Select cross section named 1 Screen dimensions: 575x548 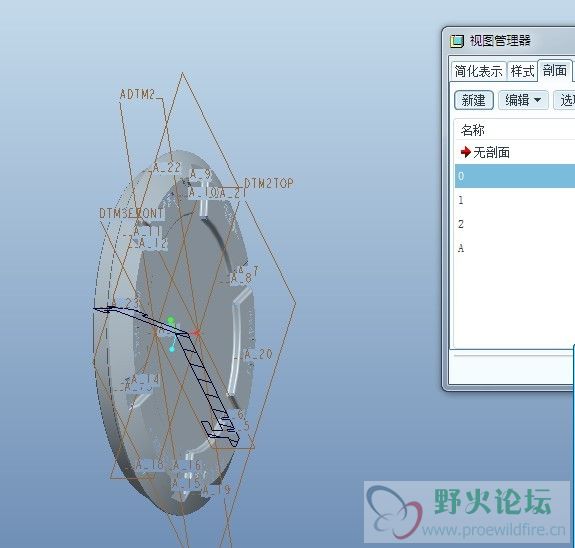click(515, 200)
